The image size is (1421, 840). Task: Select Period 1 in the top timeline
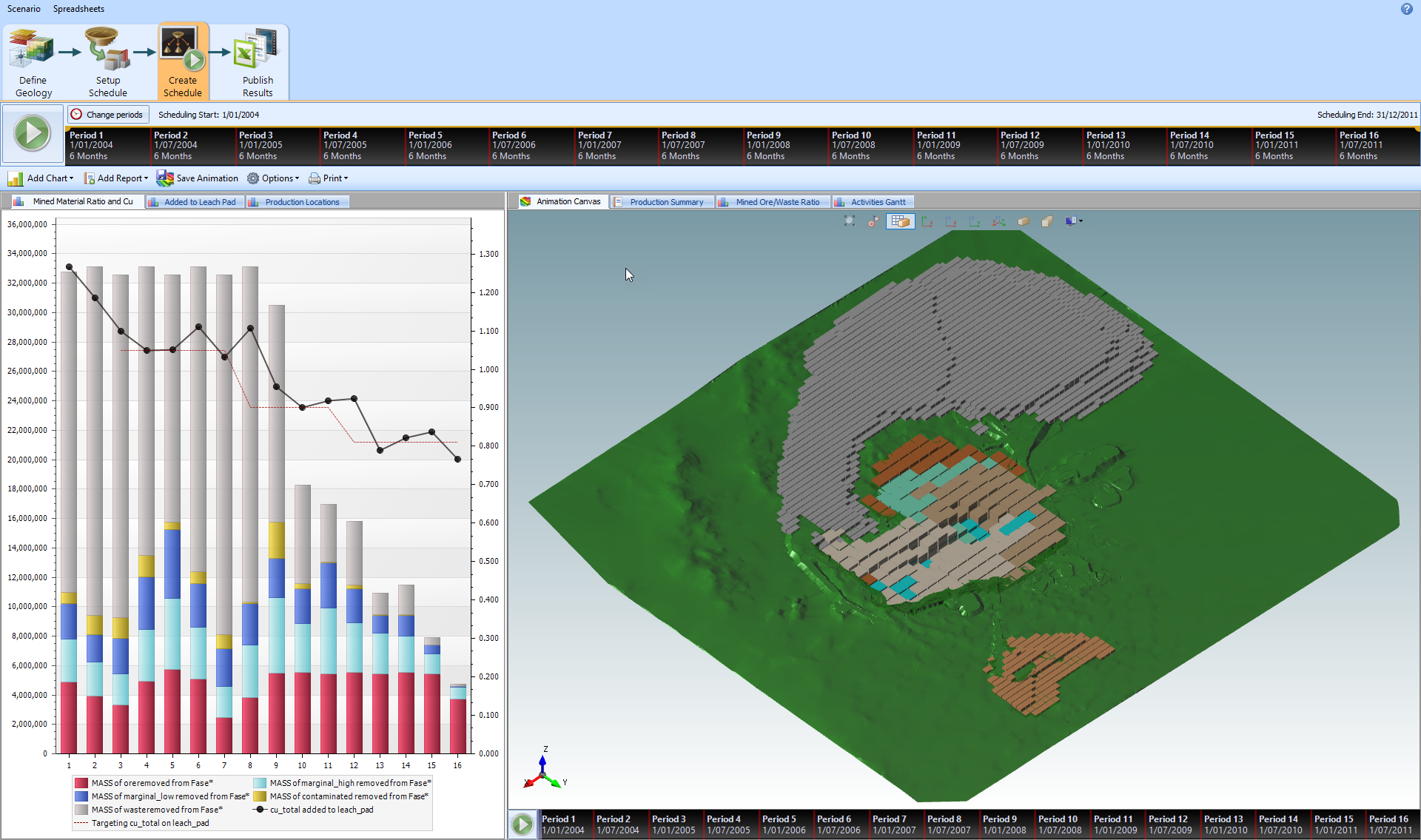click(107, 146)
